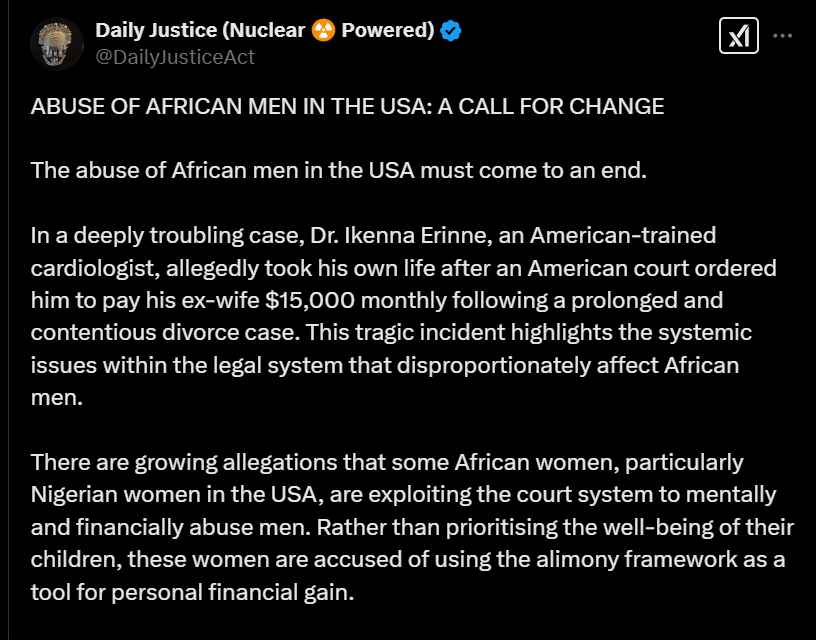Open the Daily Justice display name link
Screen dimensions: 816x640
pos(265,31)
